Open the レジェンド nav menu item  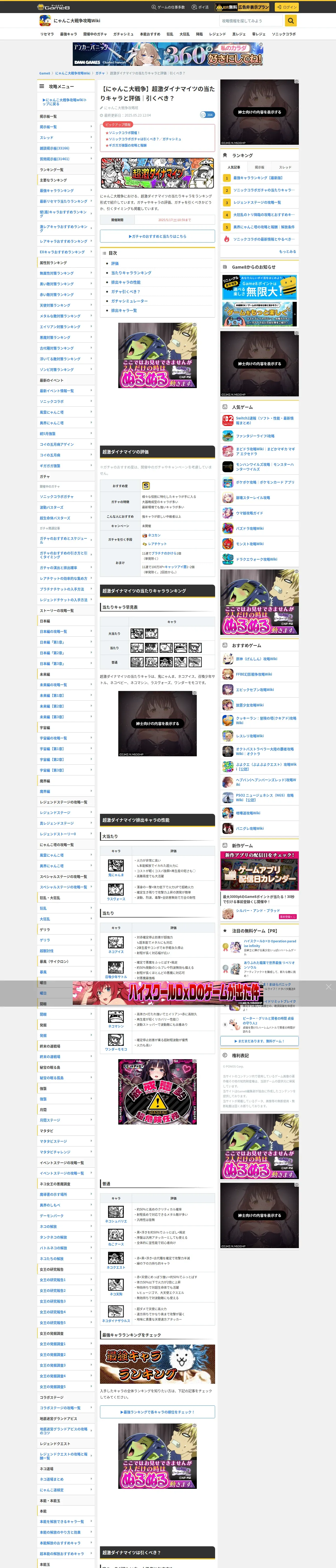click(218, 34)
